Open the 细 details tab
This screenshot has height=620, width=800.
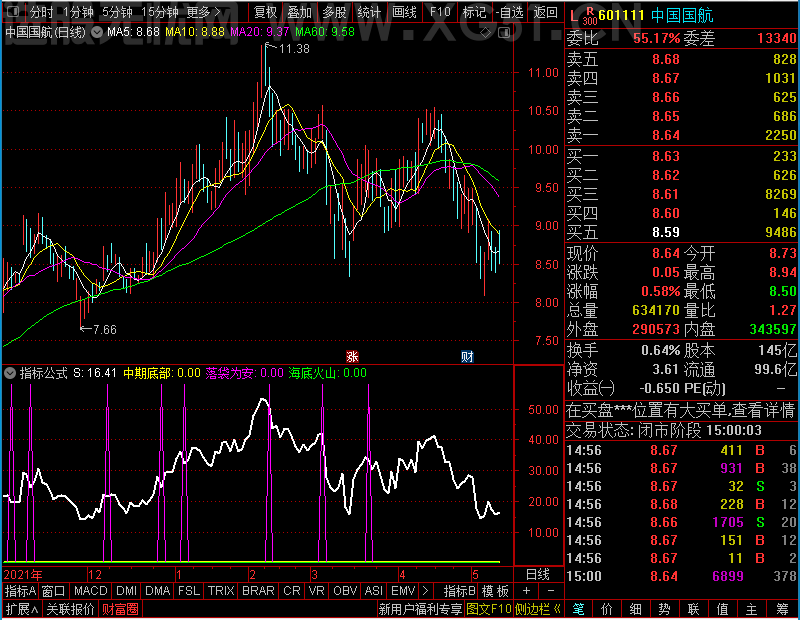[x=635, y=609]
